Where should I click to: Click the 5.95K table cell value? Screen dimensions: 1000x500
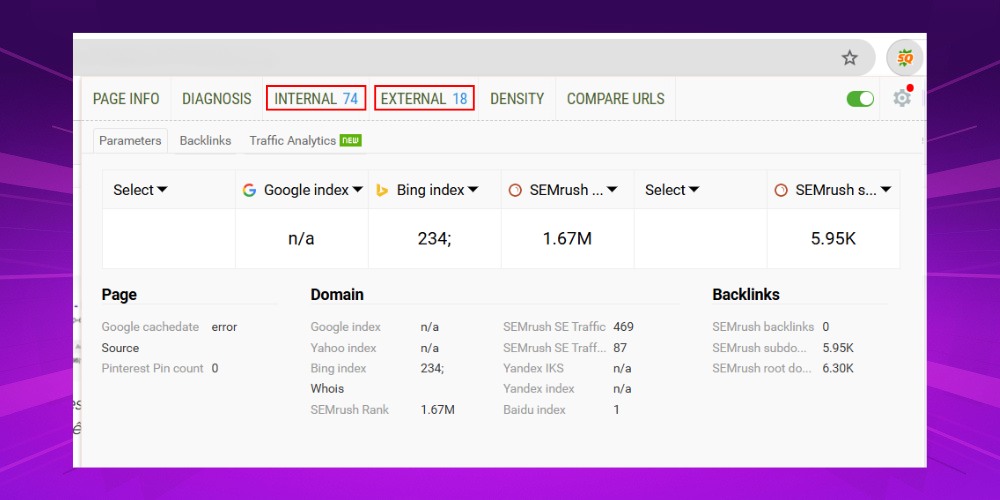[x=833, y=239]
